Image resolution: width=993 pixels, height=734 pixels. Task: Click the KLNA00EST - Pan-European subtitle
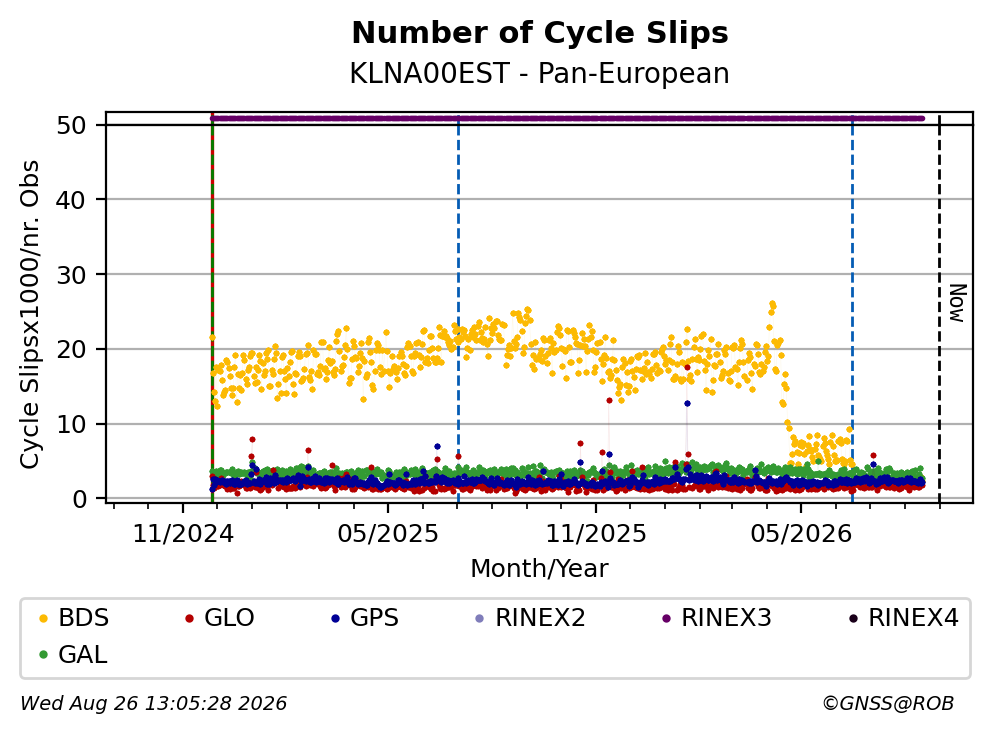coord(540,74)
